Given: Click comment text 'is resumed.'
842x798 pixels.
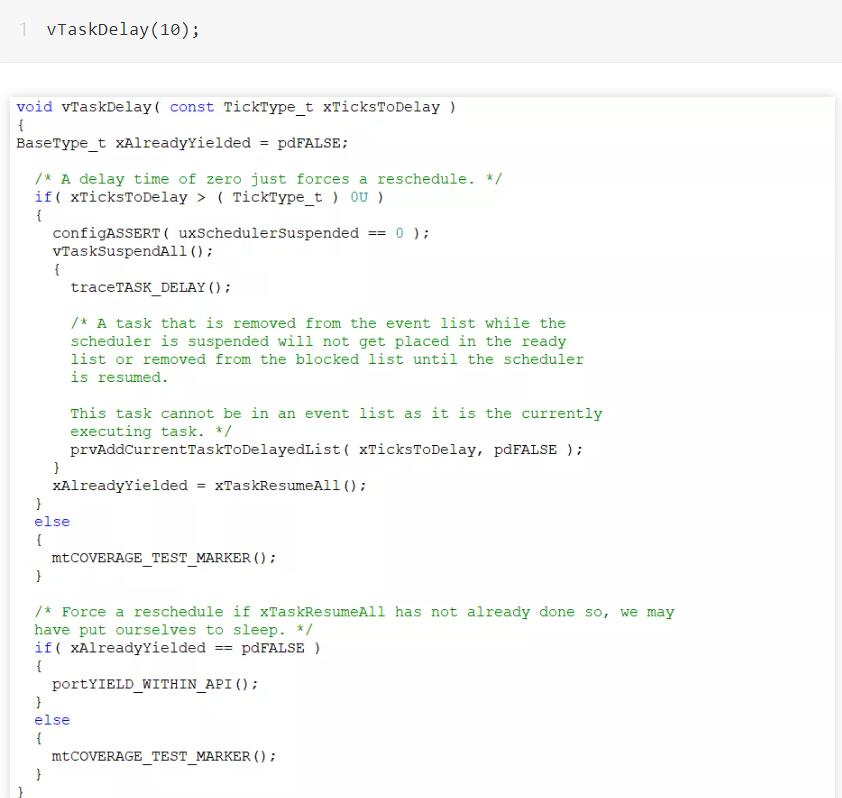Looking at the screenshot, I should click(119, 378).
